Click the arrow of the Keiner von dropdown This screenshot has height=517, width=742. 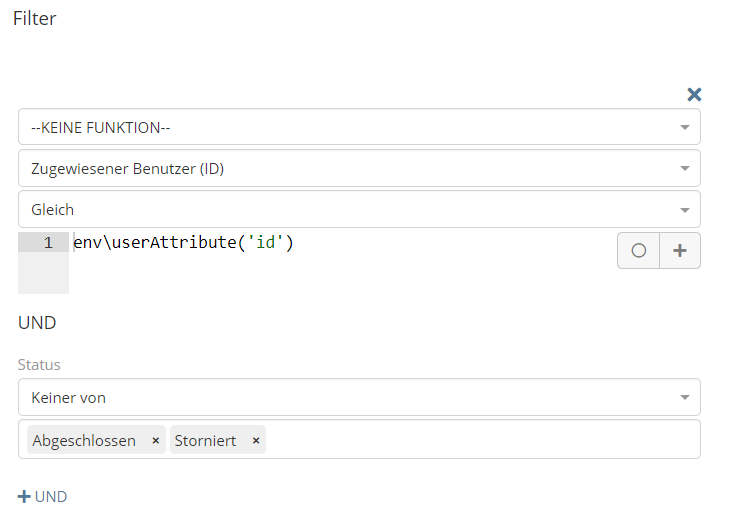(x=685, y=398)
